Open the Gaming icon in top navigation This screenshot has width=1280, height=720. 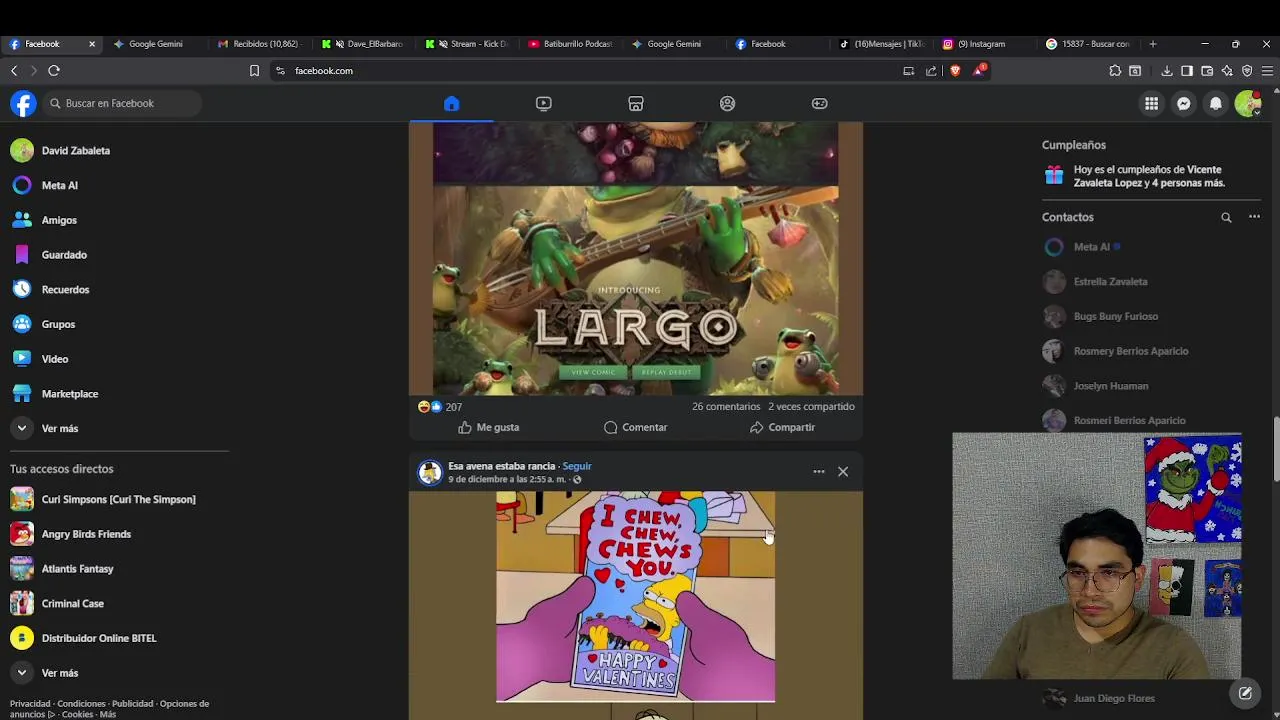(x=819, y=103)
